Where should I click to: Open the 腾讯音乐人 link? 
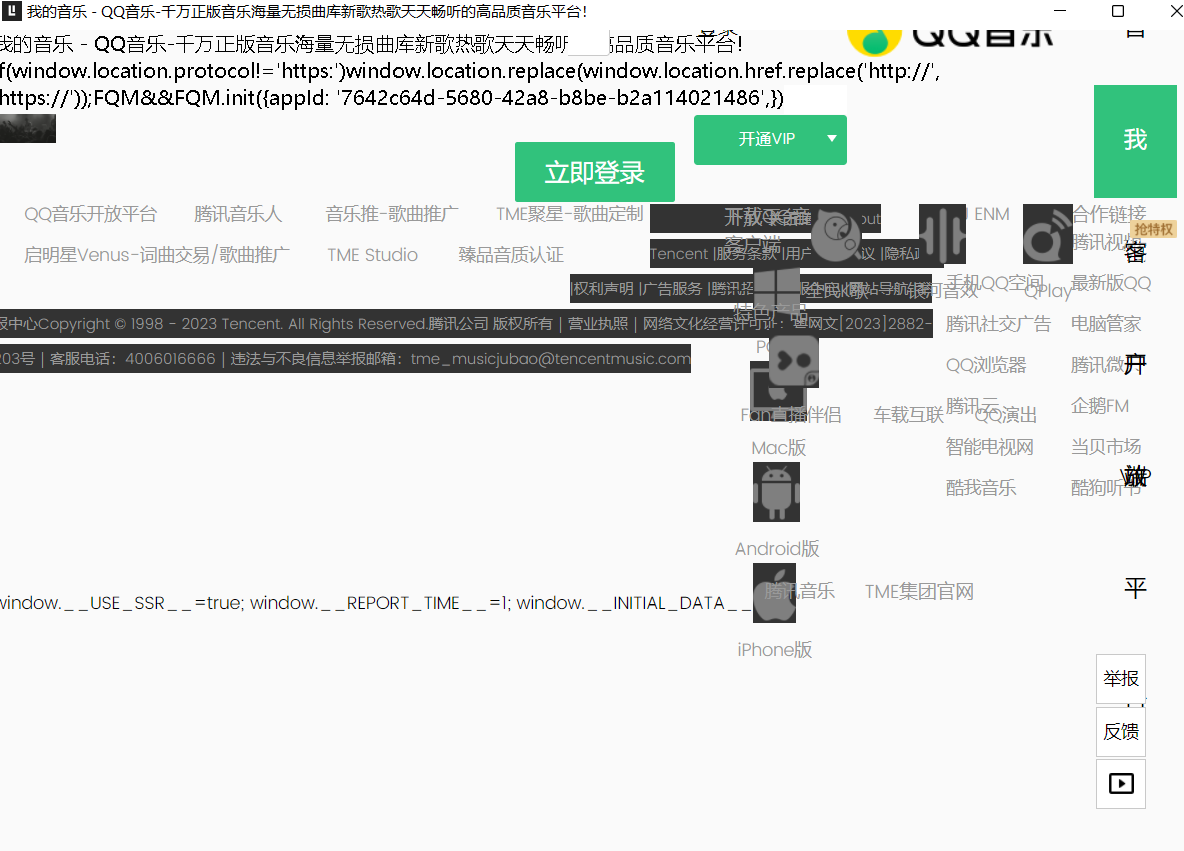click(238, 214)
